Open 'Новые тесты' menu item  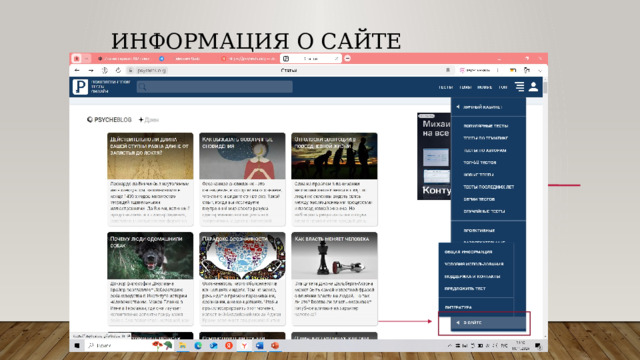pyautogui.click(x=478, y=175)
